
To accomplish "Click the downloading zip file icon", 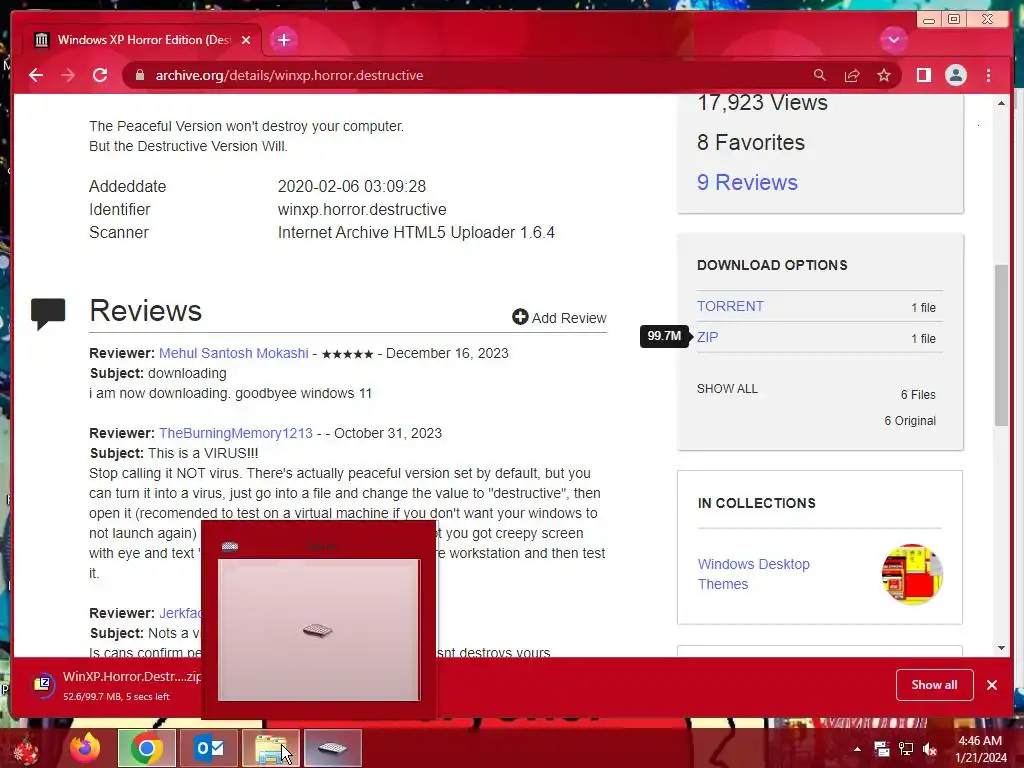I will 43,684.
